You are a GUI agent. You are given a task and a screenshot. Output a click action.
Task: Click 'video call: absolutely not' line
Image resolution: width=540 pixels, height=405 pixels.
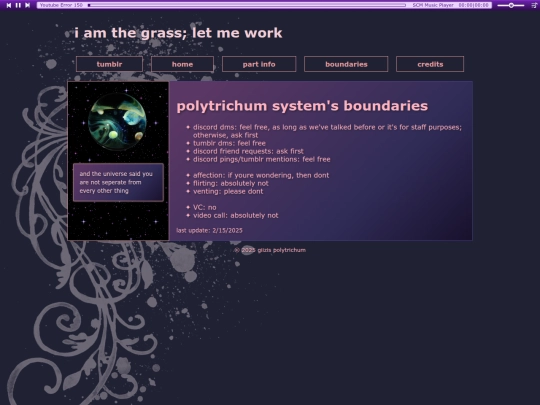236,215
